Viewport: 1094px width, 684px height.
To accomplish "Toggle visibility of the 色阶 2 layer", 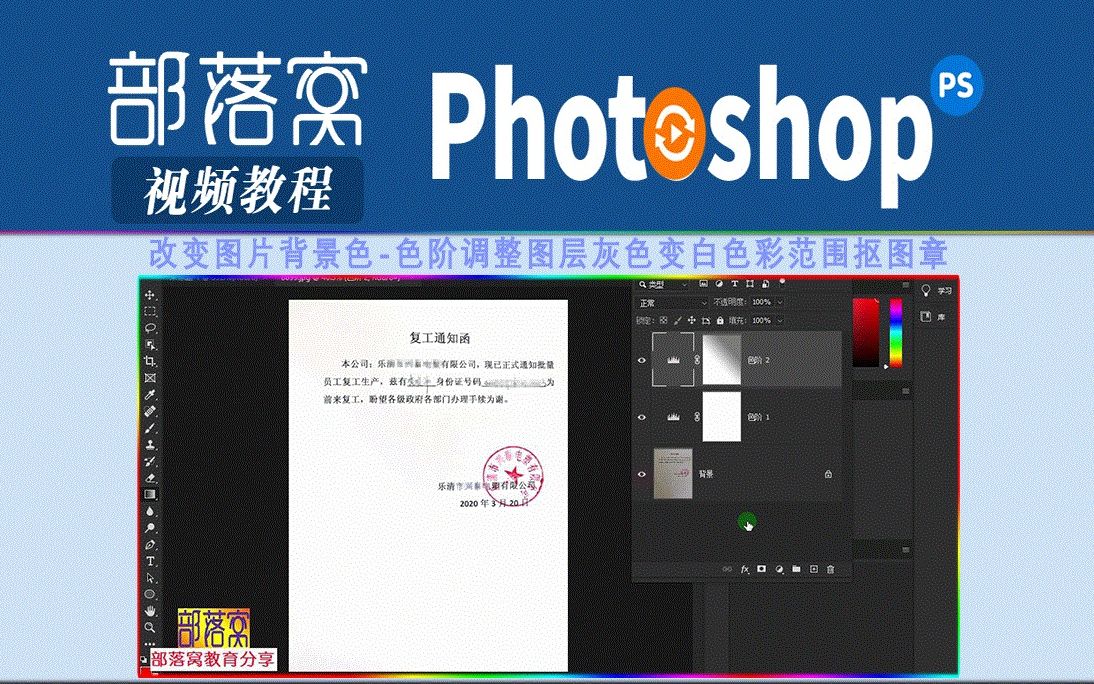I will 641,359.
